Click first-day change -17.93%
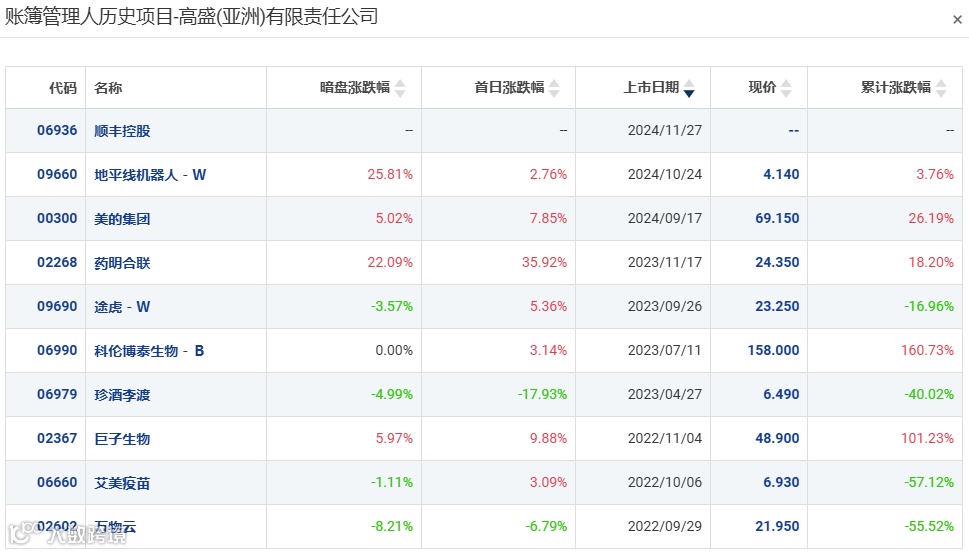This screenshot has height=552, width=969. [x=543, y=394]
